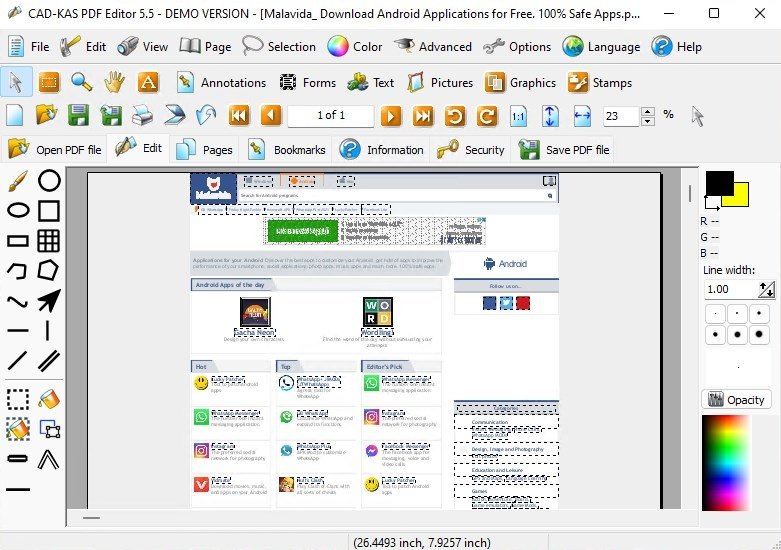Select the square shape tool
The width and height of the screenshot is (781, 550).
[49, 210]
